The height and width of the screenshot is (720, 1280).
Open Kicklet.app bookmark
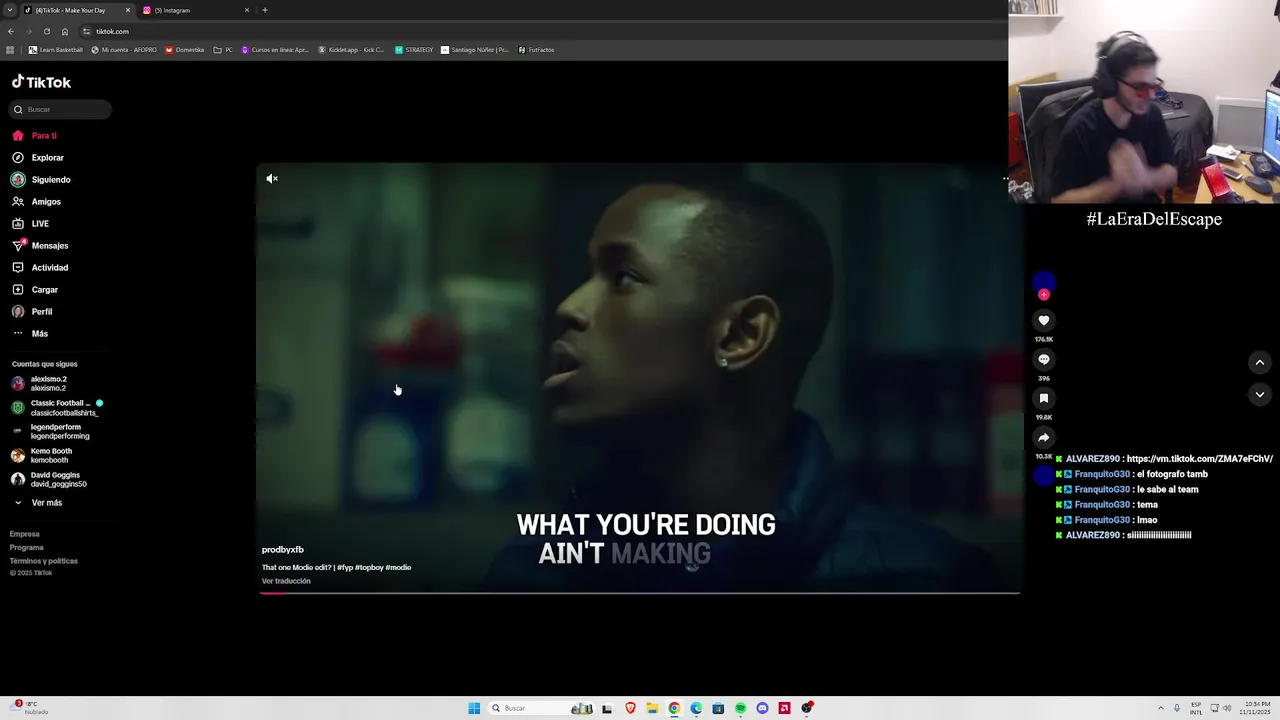click(351, 50)
